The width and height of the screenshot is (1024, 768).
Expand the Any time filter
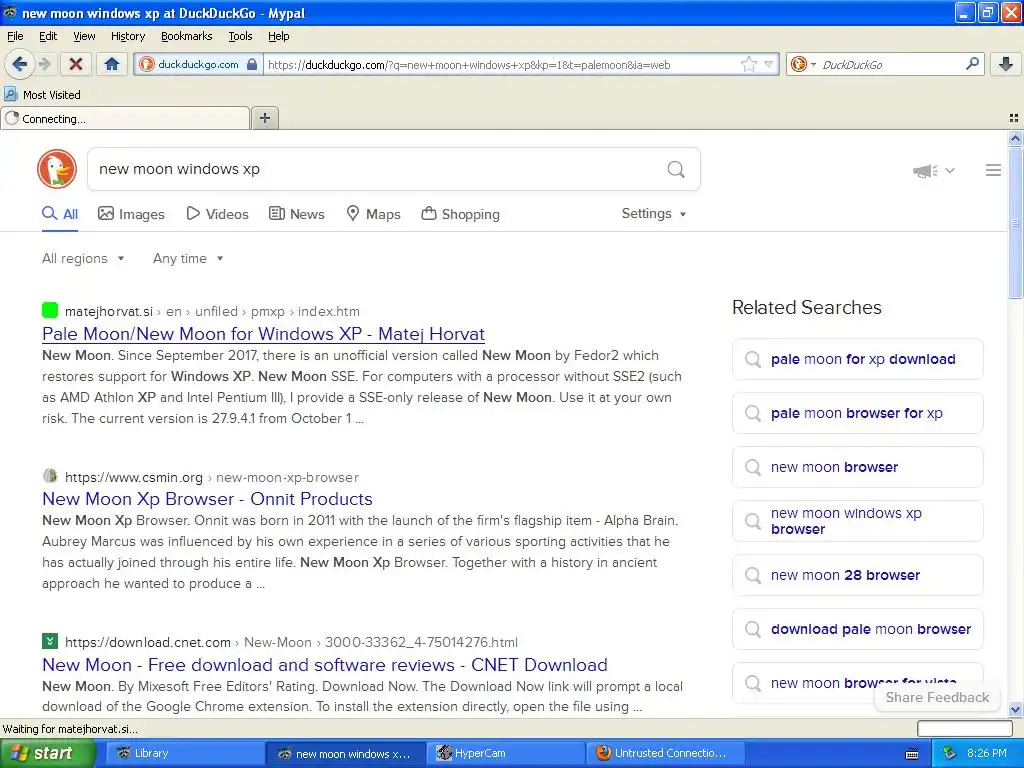point(188,259)
